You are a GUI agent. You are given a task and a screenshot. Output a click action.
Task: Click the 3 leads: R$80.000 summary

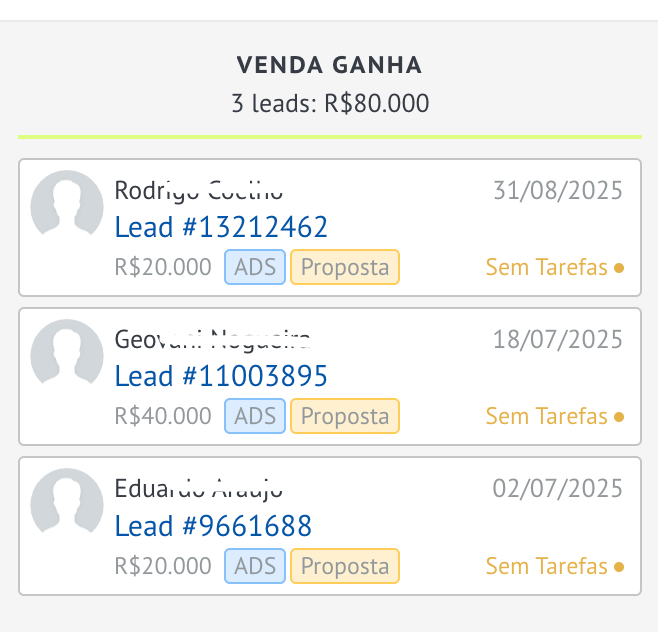pos(329,103)
